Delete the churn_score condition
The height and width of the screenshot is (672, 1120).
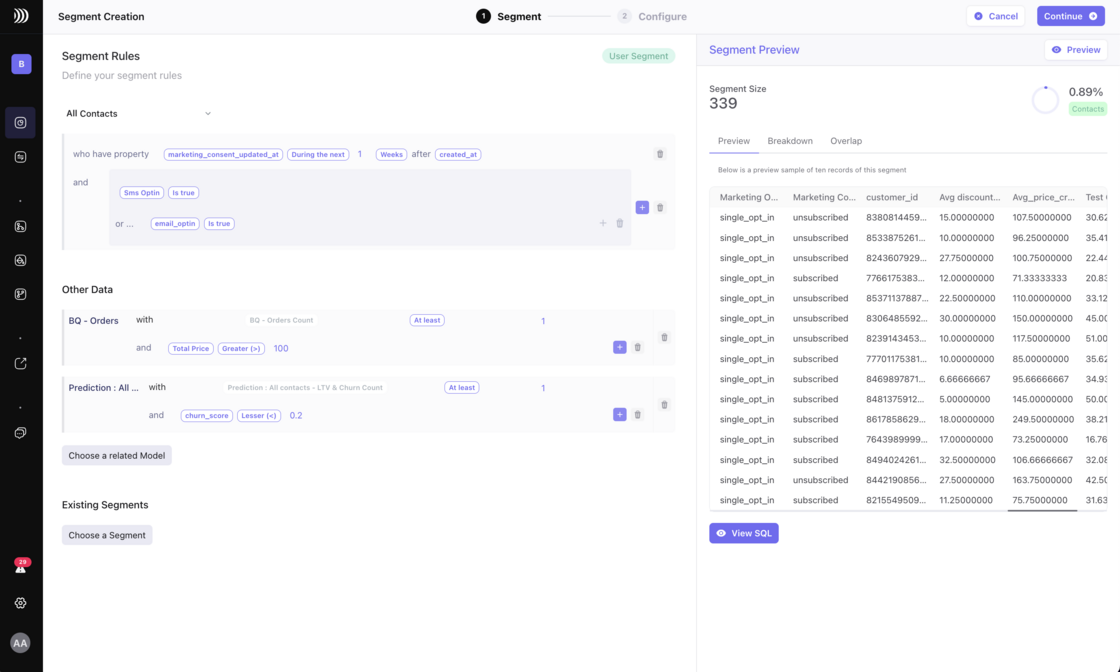(638, 414)
